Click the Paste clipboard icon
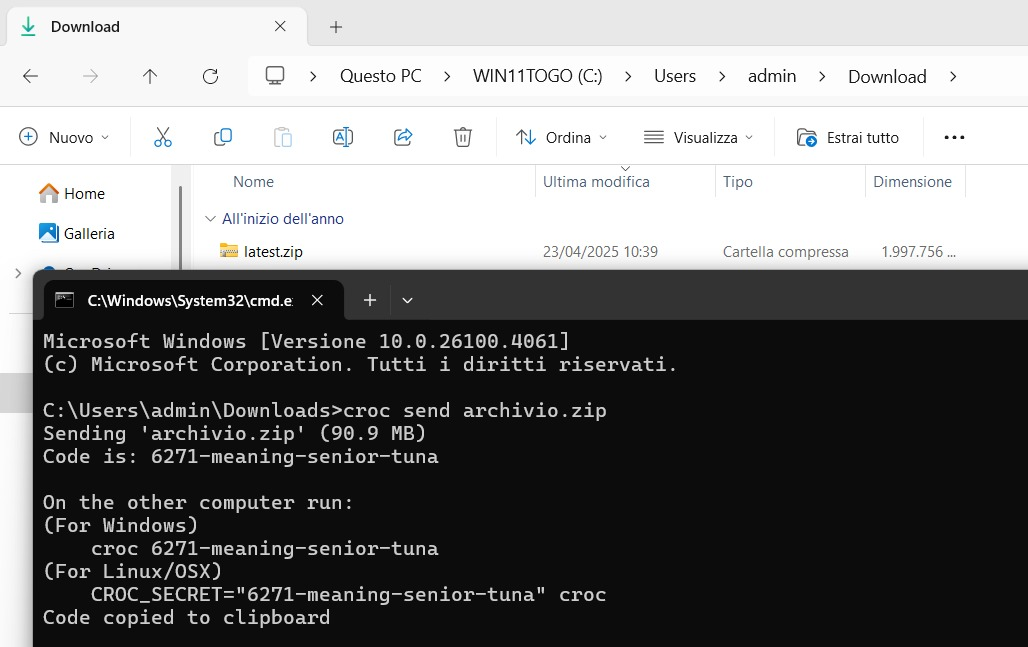The height and width of the screenshot is (647, 1028). [283, 137]
